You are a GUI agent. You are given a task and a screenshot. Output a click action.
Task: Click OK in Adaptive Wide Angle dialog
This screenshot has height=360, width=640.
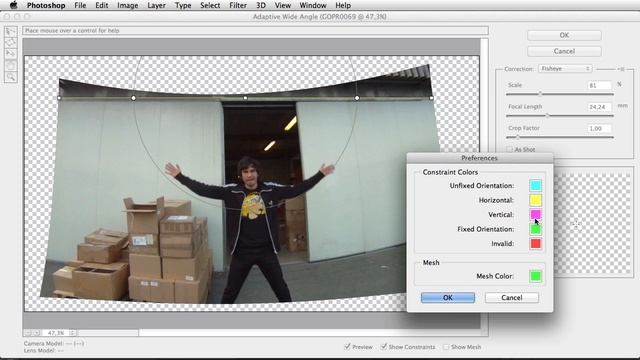point(564,36)
